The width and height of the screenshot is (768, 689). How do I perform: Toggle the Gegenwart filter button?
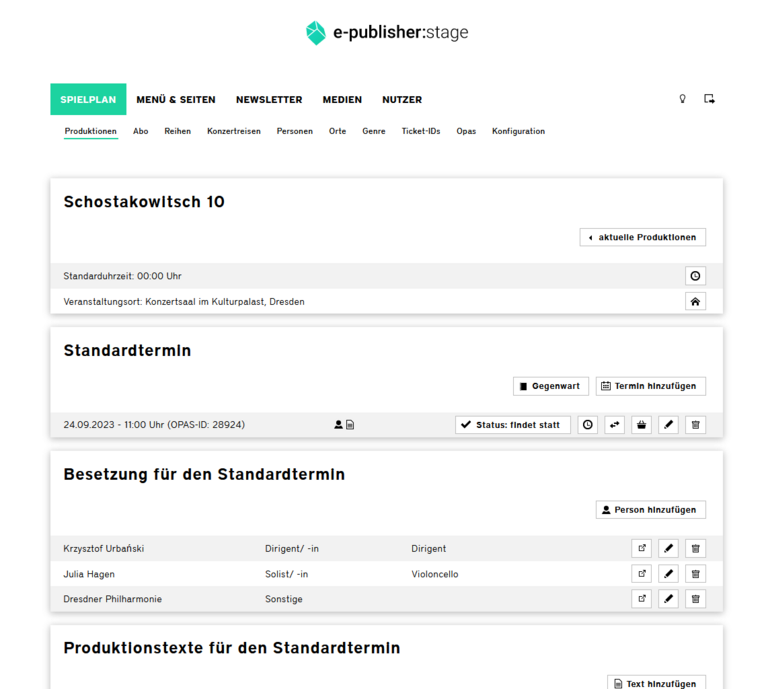(x=551, y=386)
